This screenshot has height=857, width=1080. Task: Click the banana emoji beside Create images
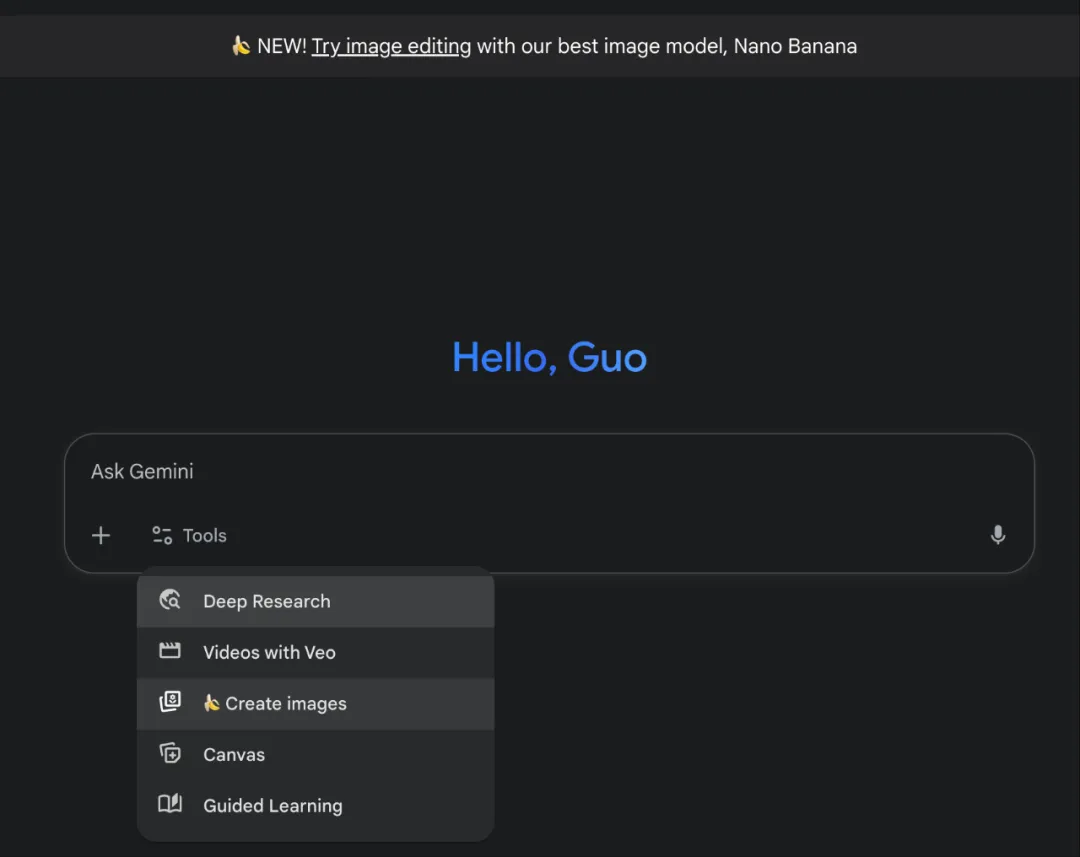(x=211, y=703)
